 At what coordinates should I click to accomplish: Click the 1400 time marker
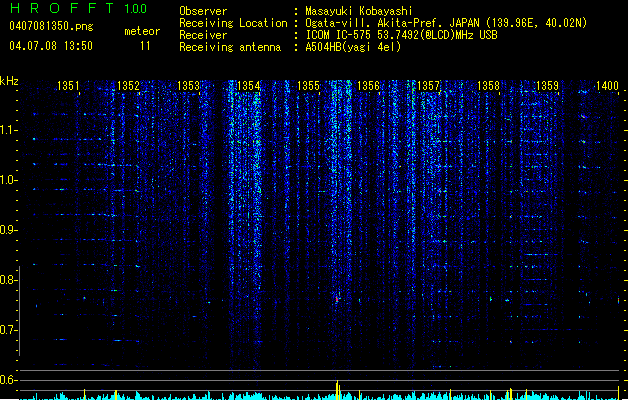tap(607, 86)
